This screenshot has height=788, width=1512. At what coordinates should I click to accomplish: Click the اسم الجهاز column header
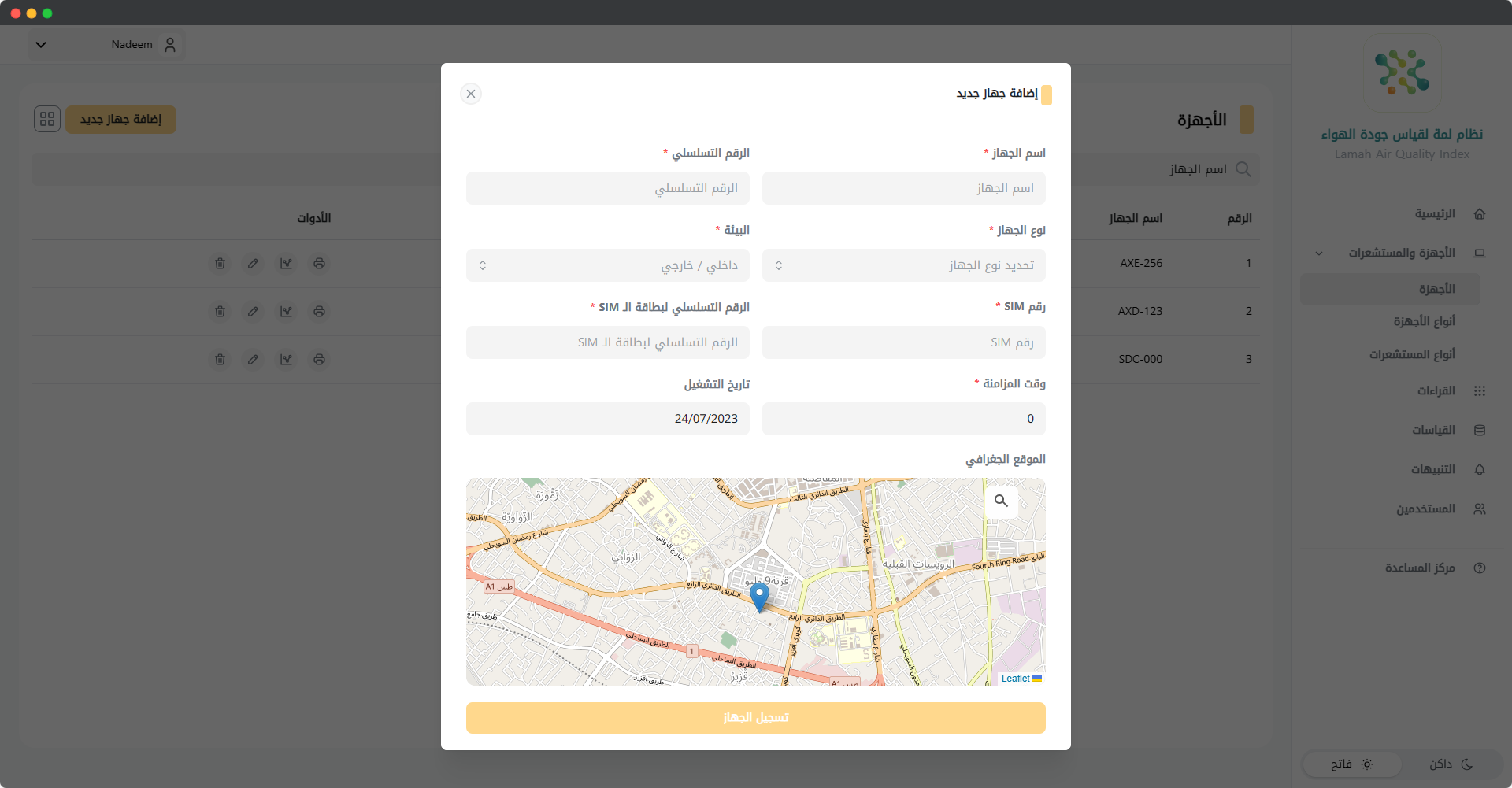coord(1136,218)
